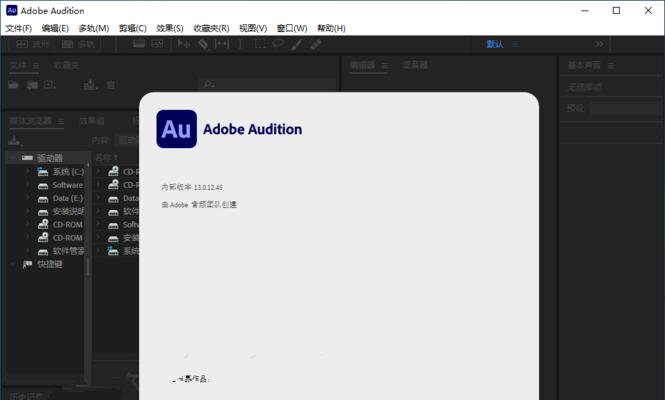The width and height of the screenshot is (665, 400).
Task: Switch to Waveform view button
Action: click(33, 44)
